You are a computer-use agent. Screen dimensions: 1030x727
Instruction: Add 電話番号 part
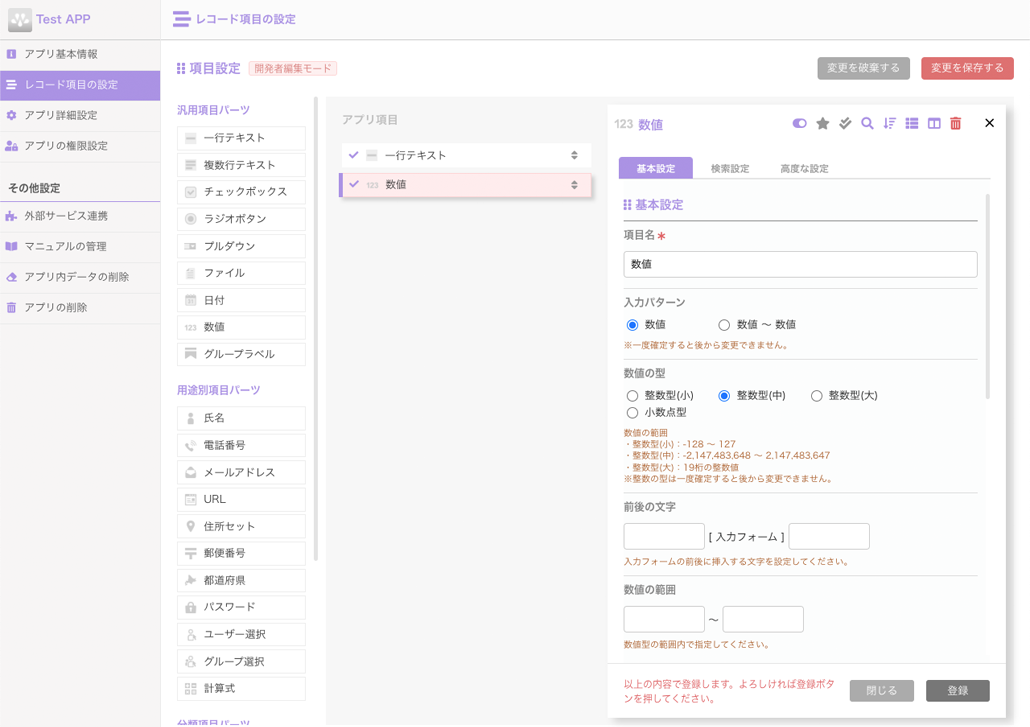click(241, 445)
